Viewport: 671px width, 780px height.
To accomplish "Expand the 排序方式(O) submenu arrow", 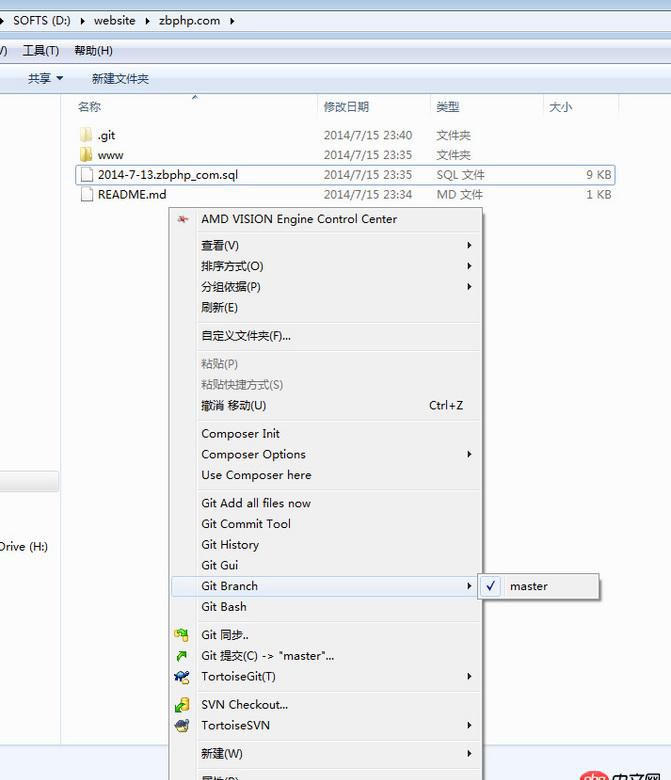I will pos(469,266).
